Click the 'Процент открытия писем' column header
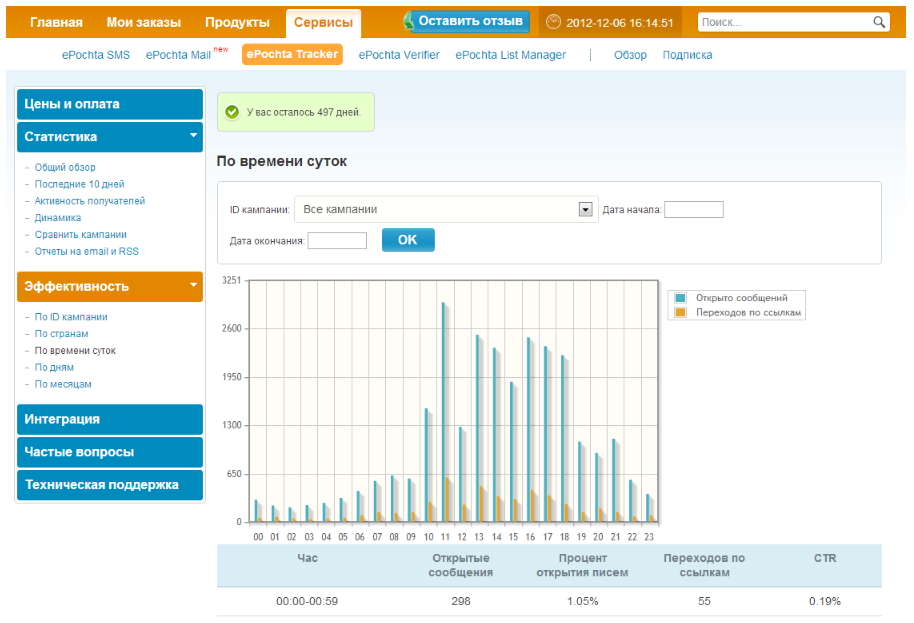This screenshot has width=914, height=623. (x=582, y=565)
